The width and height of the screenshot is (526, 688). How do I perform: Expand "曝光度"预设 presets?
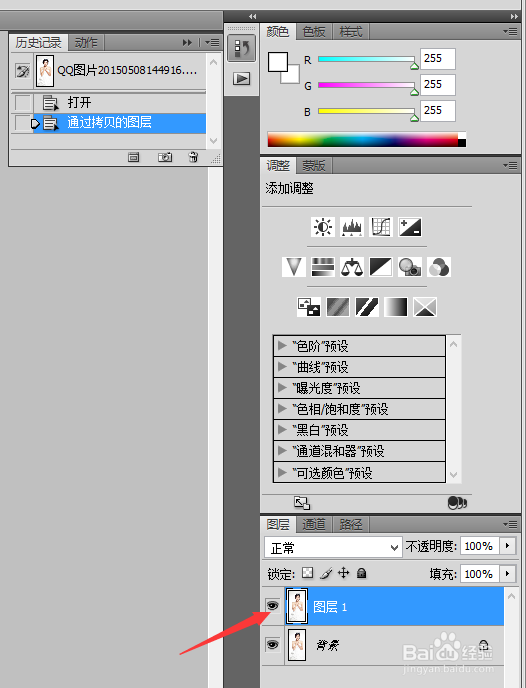(x=282, y=388)
